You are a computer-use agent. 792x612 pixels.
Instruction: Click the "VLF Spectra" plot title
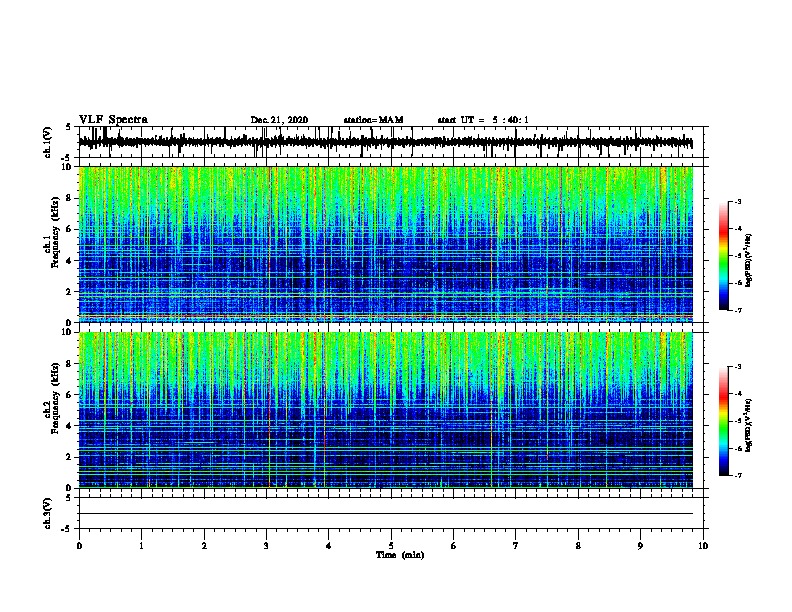(113, 120)
